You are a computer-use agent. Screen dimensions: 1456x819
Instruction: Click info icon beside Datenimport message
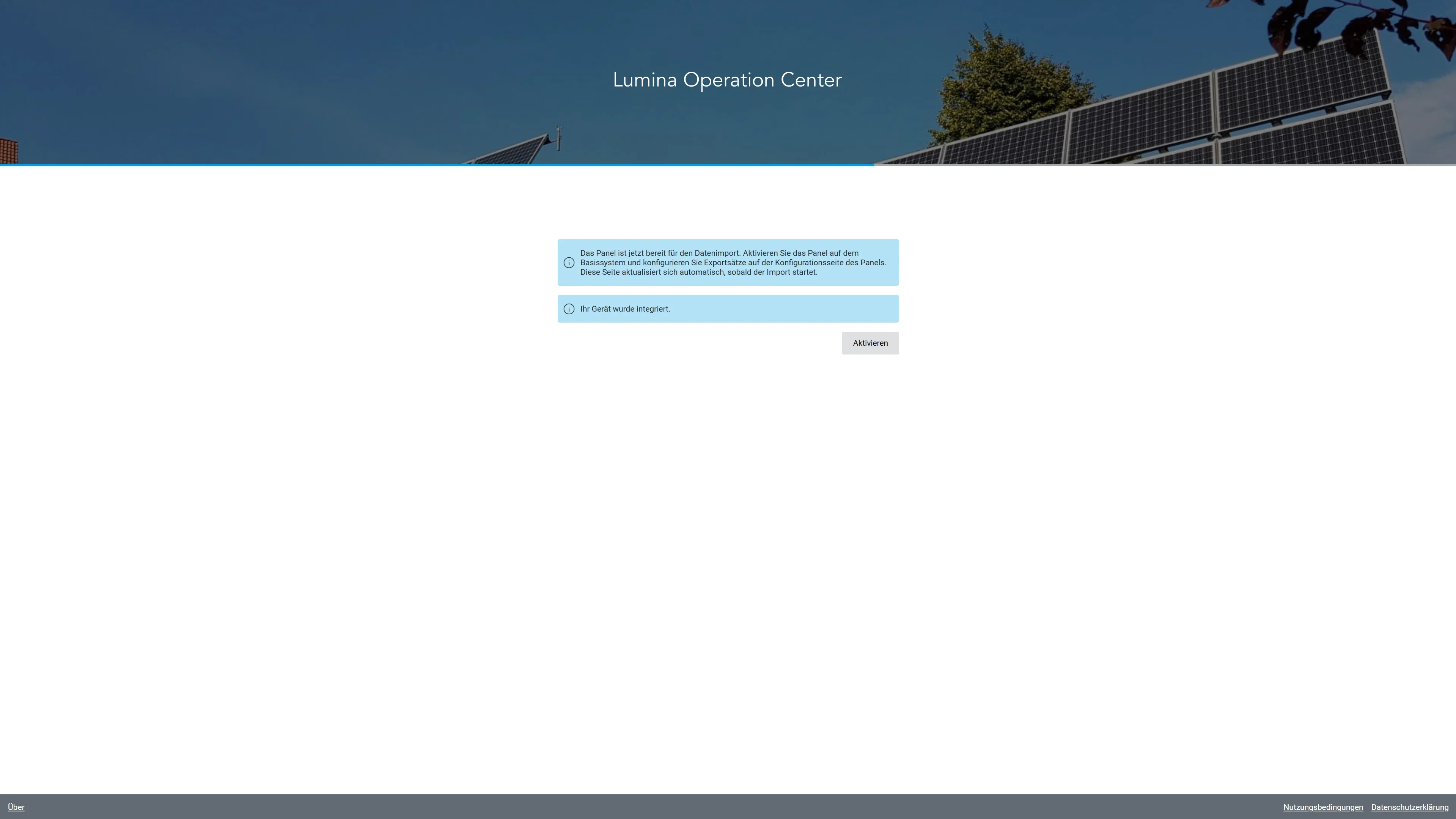point(569,263)
